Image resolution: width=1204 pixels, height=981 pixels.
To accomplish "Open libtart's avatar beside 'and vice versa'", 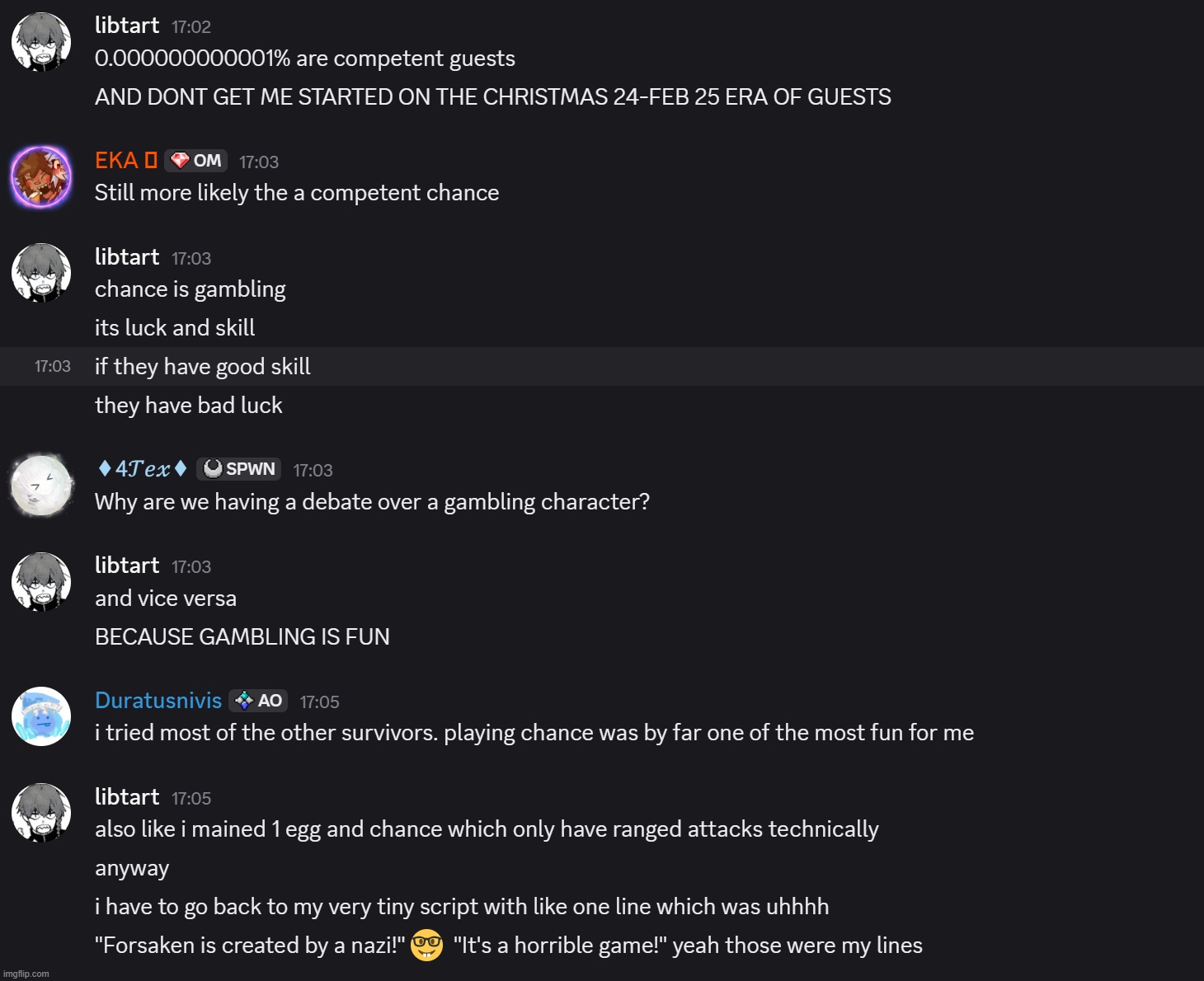I will coord(41,582).
